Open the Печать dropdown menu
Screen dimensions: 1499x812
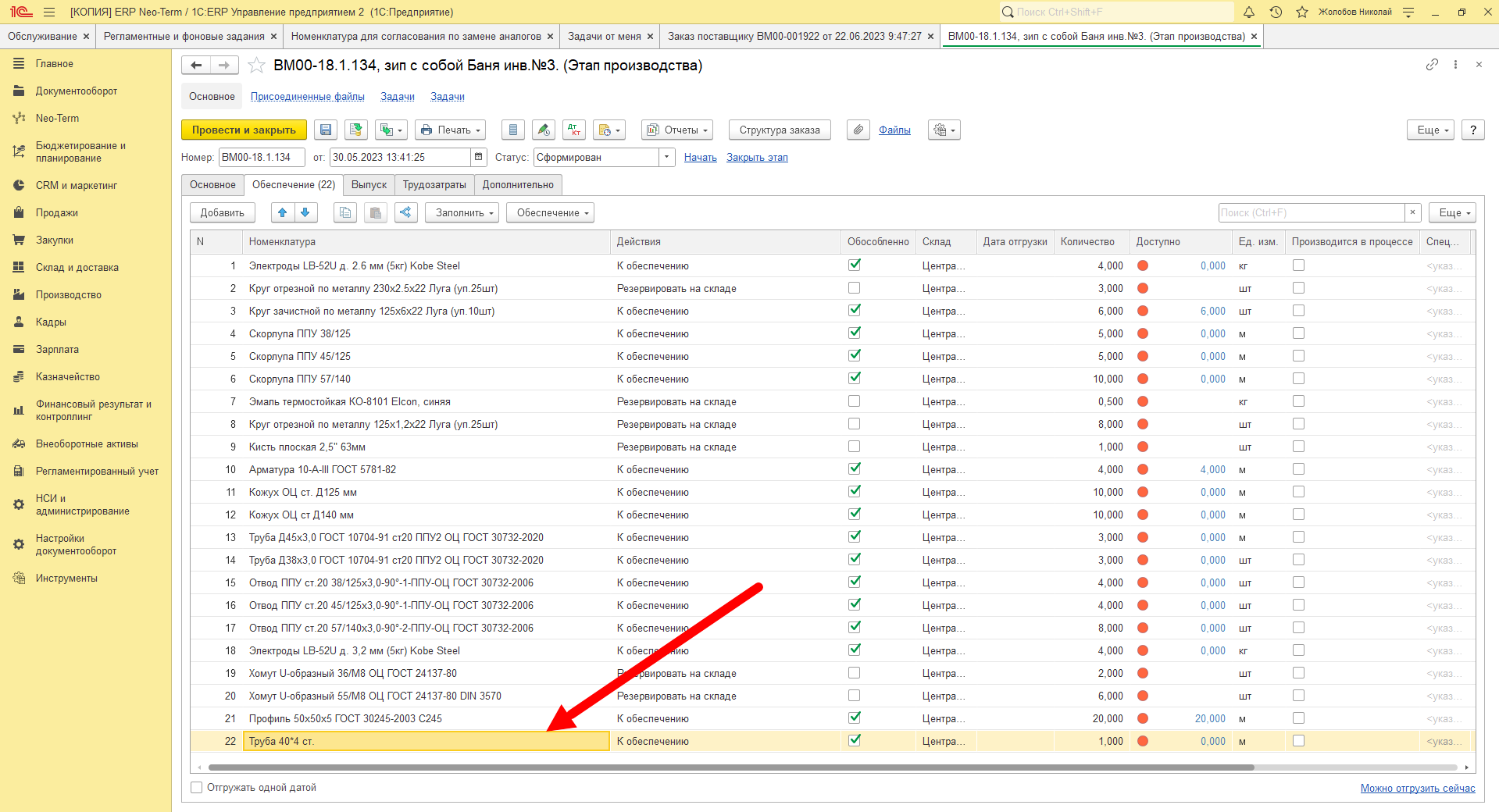coord(451,130)
